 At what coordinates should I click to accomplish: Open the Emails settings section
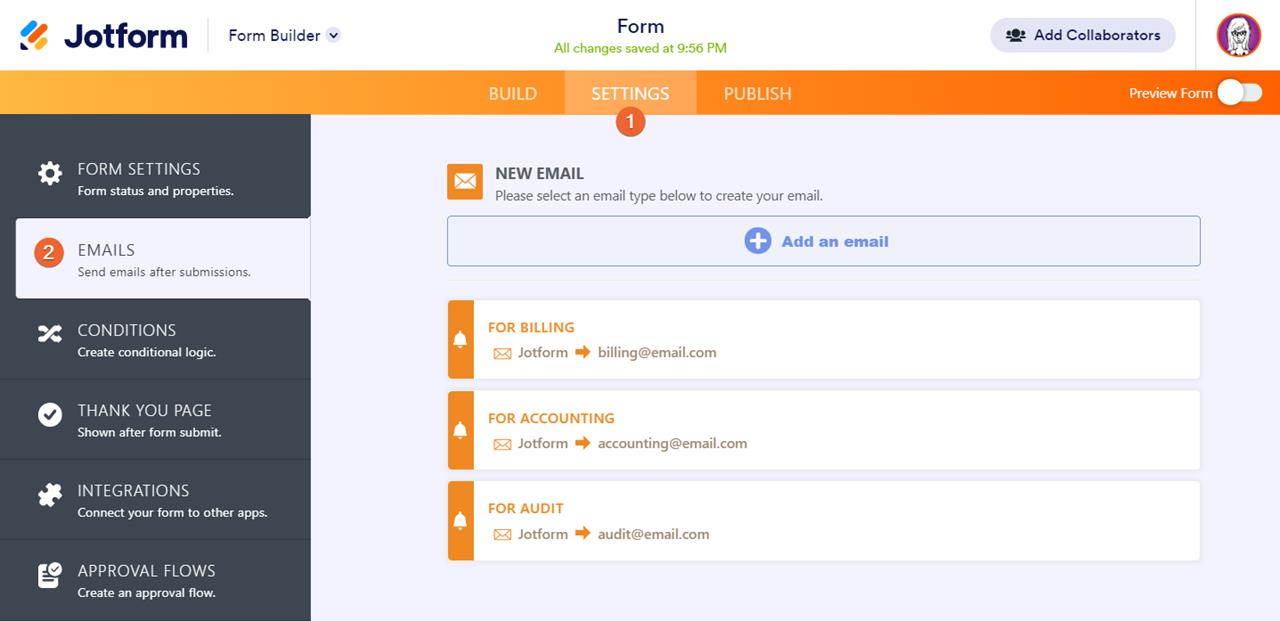click(x=163, y=259)
